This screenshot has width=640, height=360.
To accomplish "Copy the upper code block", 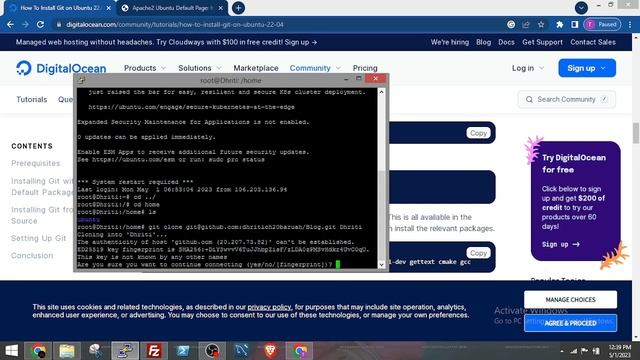I will tap(478, 133).
